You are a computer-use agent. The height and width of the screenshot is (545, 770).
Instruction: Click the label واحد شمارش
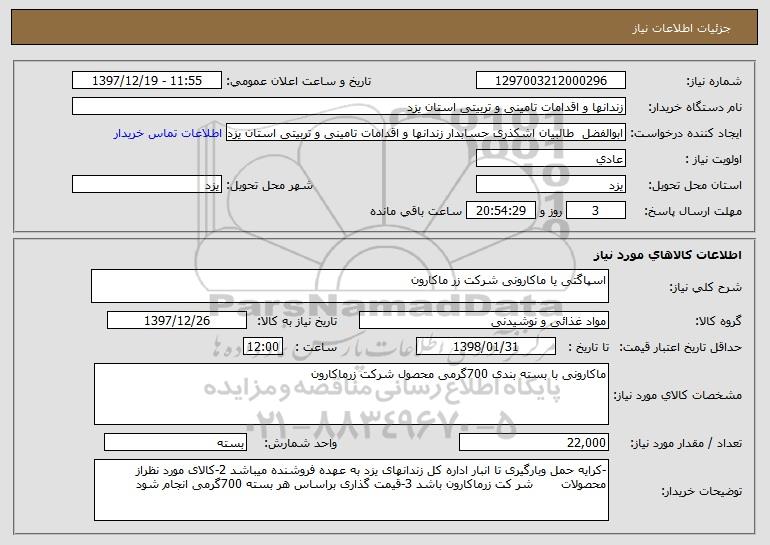[301, 443]
